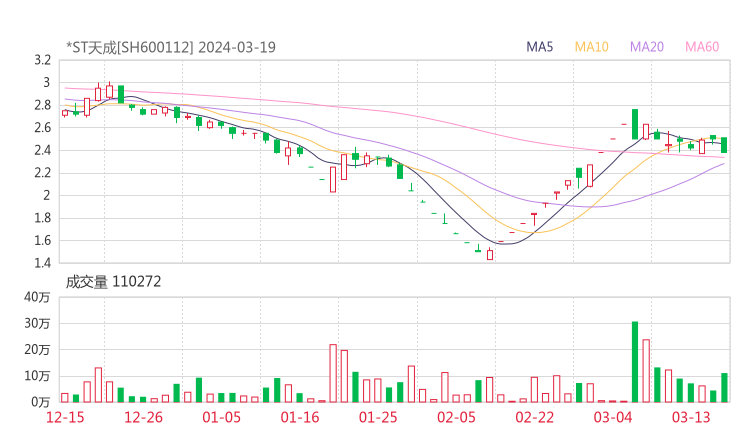Click the 01-25 date label
Viewport: 740px width, 440px height.
(378, 417)
